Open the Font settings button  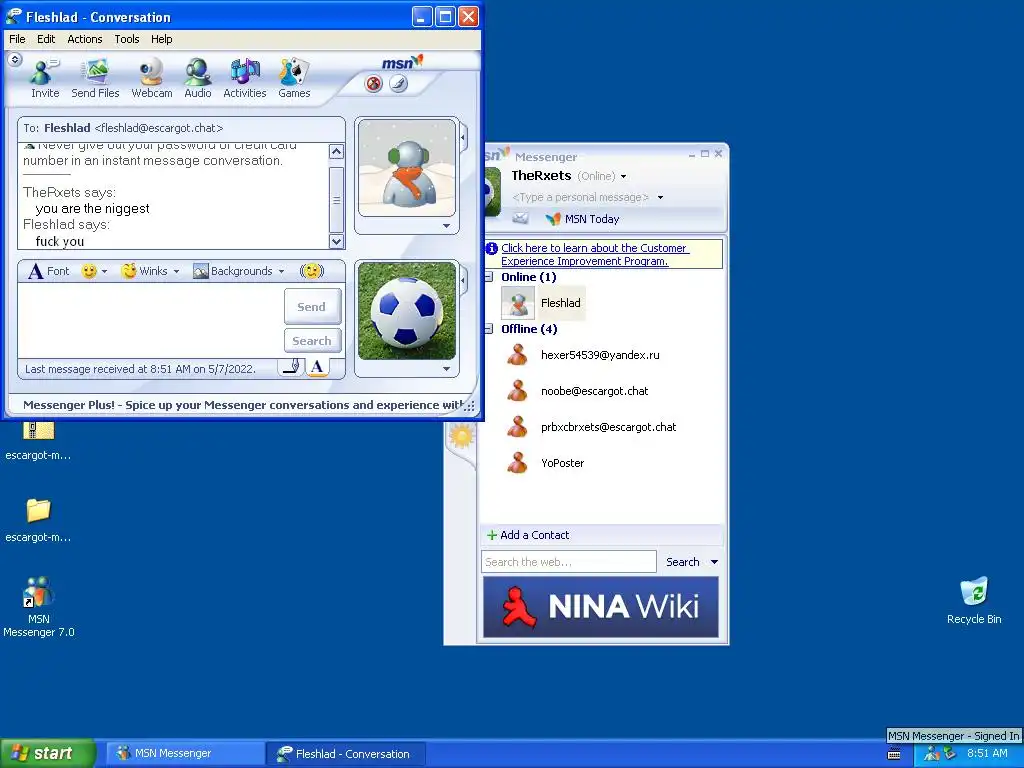[49, 271]
